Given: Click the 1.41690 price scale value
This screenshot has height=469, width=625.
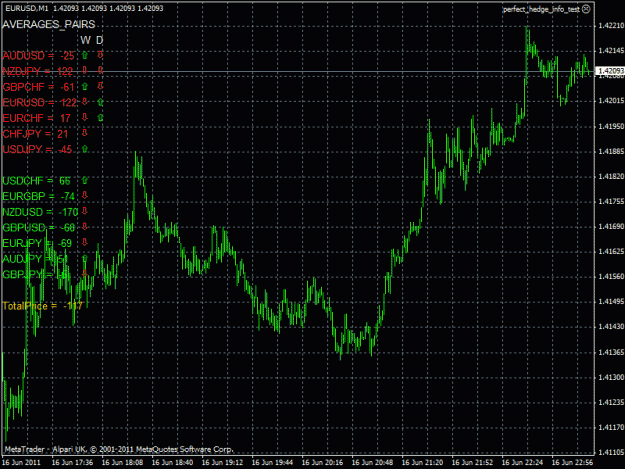Looking at the screenshot, I should pyautogui.click(x=611, y=226).
